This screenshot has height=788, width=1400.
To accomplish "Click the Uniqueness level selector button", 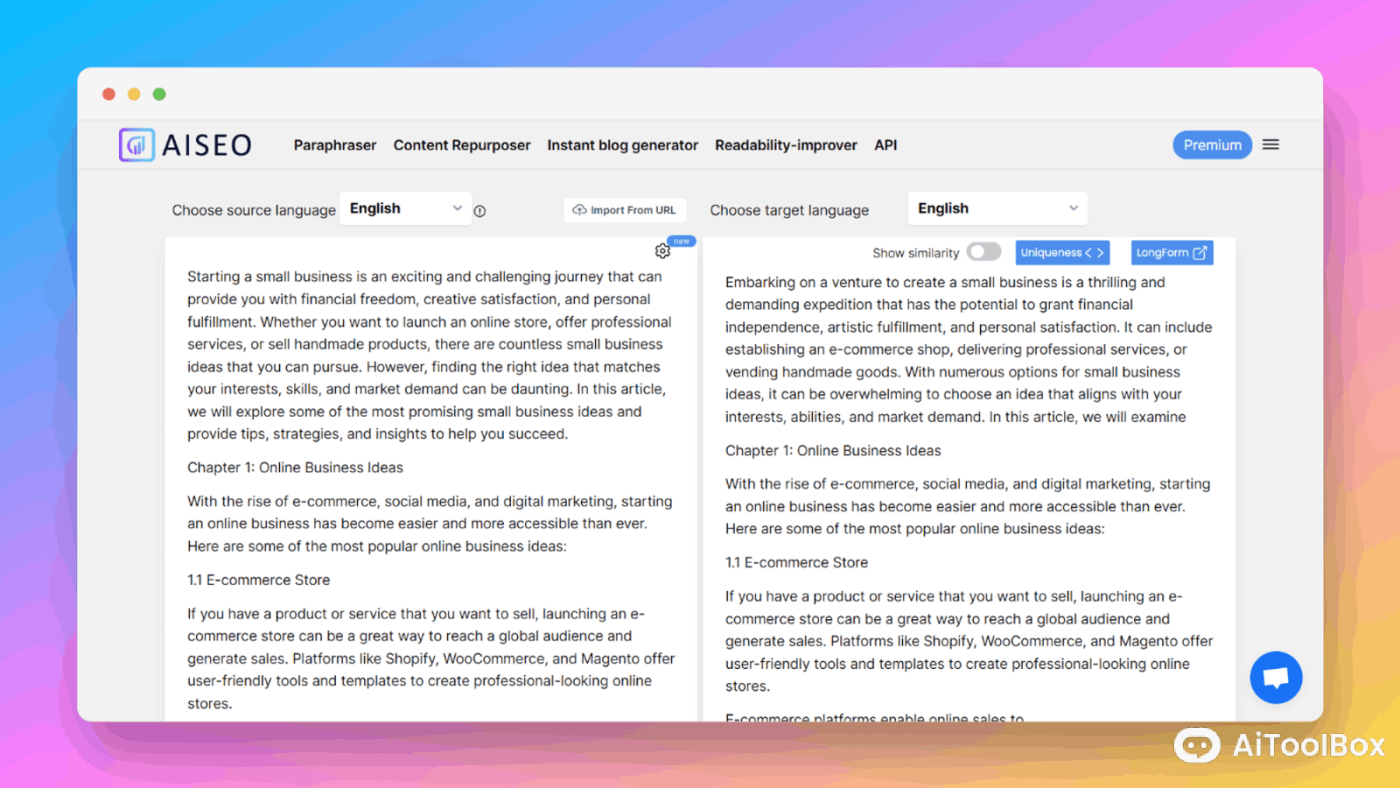I will pos(1062,253).
